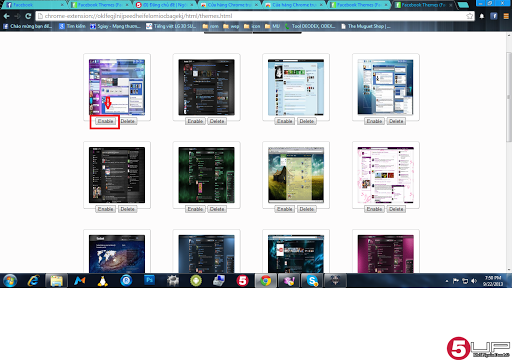Image resolution: width=512 pixels, height=360 pixels.
Task: Switch to the first Facebook tab
Action: 33,5
